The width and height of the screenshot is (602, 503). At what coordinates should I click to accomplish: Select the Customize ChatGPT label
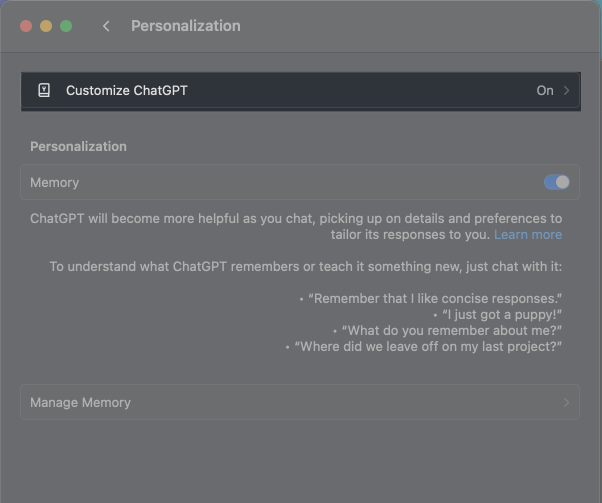(x=126, y=90)
